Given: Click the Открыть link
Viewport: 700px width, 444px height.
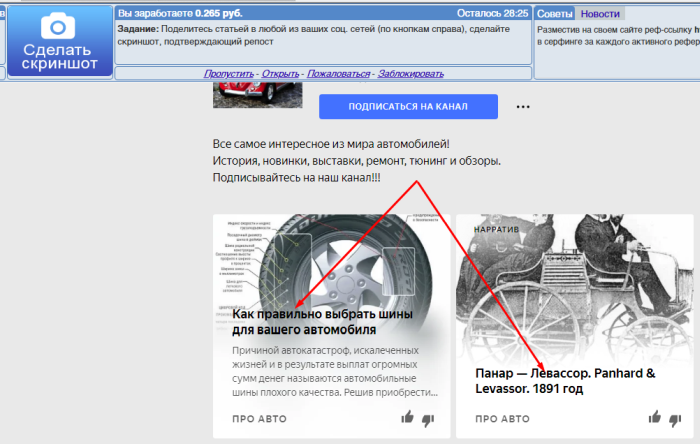Looking at the screenshot, I should (281, 74).
